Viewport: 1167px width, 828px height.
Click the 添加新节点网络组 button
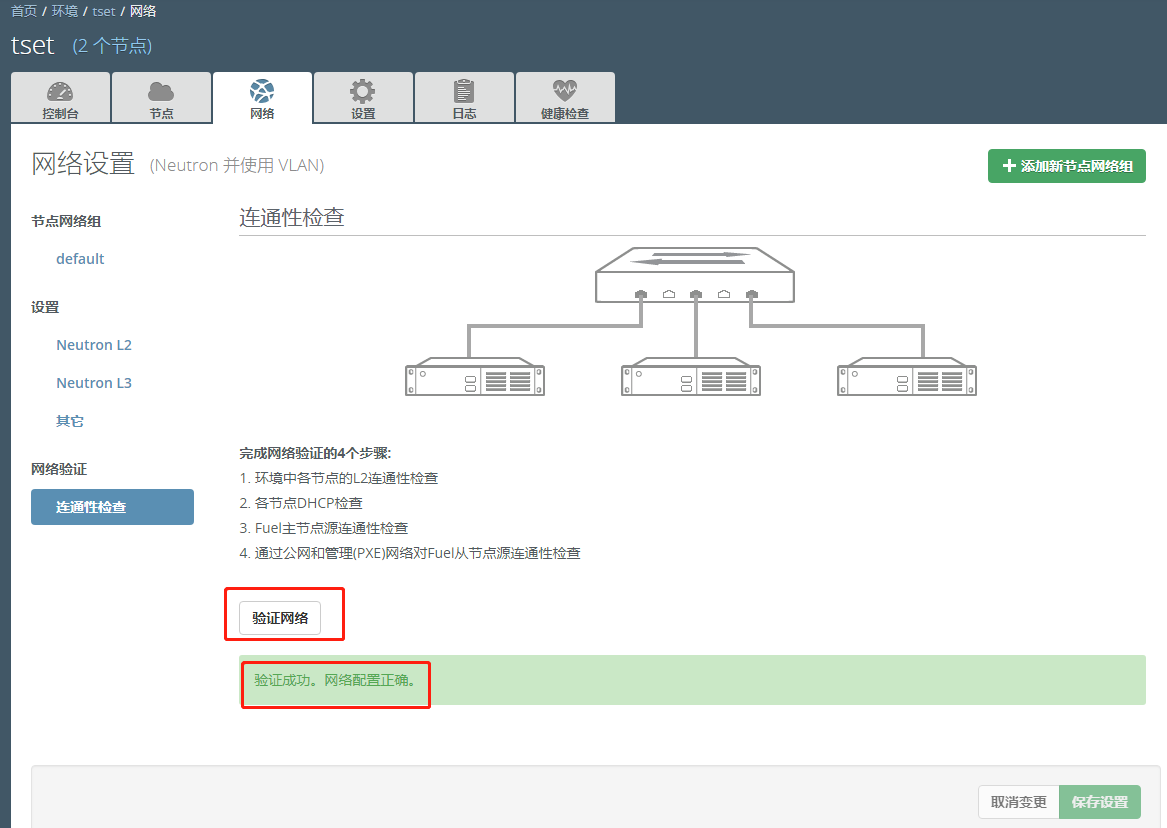[x=1066, y=165]
